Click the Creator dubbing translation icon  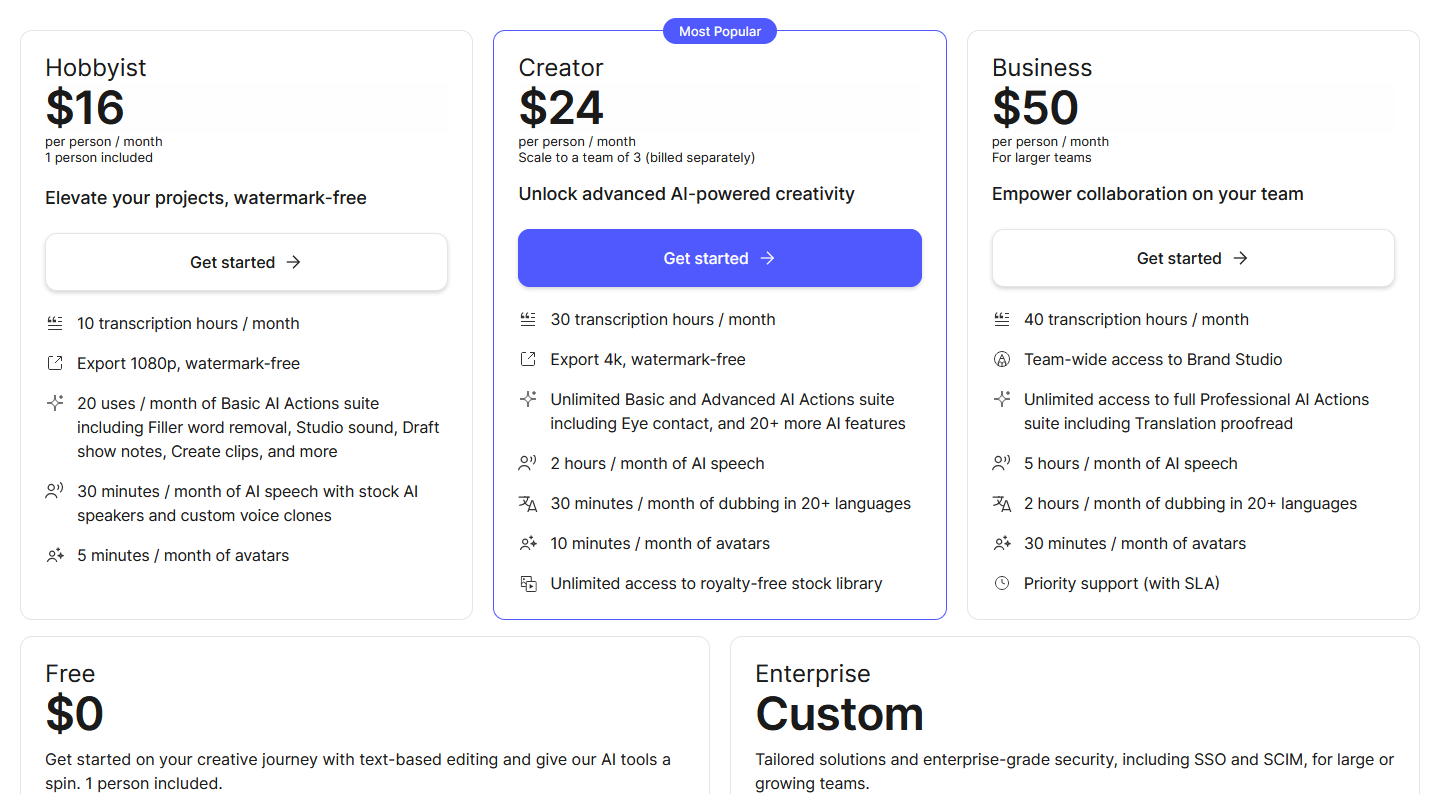click(x=528, y=503)
